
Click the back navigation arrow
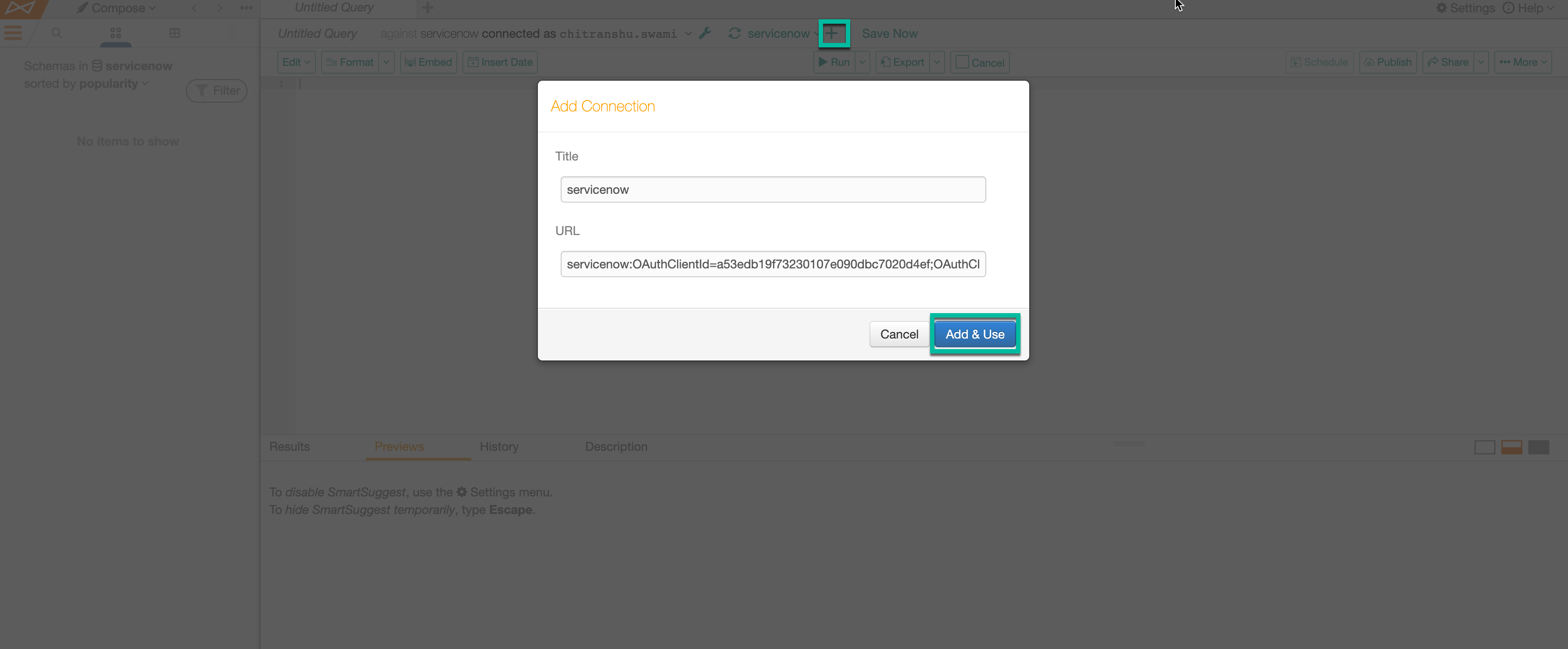coord(194,8)
